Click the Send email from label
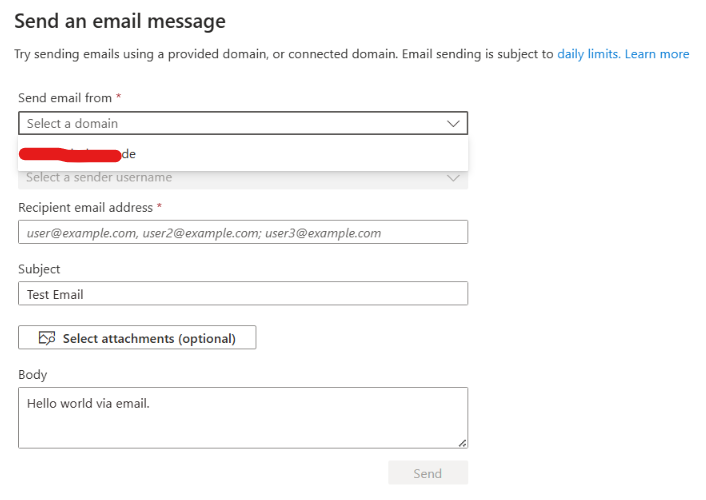 [x=65, y=98]
